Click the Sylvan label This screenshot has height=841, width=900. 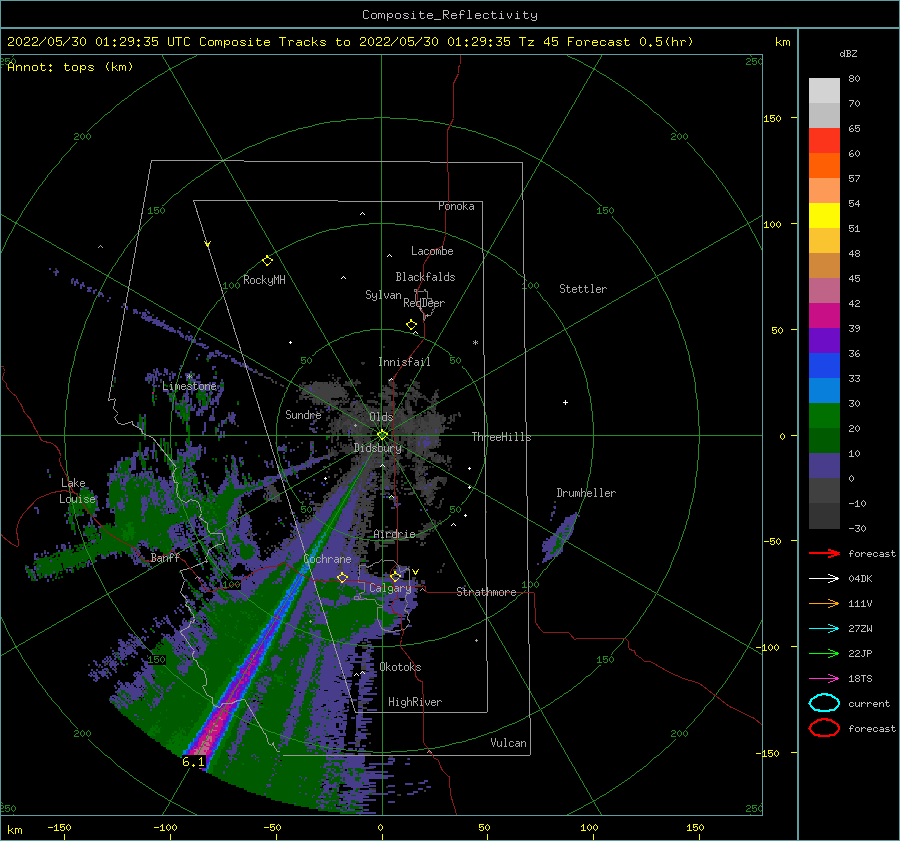tap(383, 295)
